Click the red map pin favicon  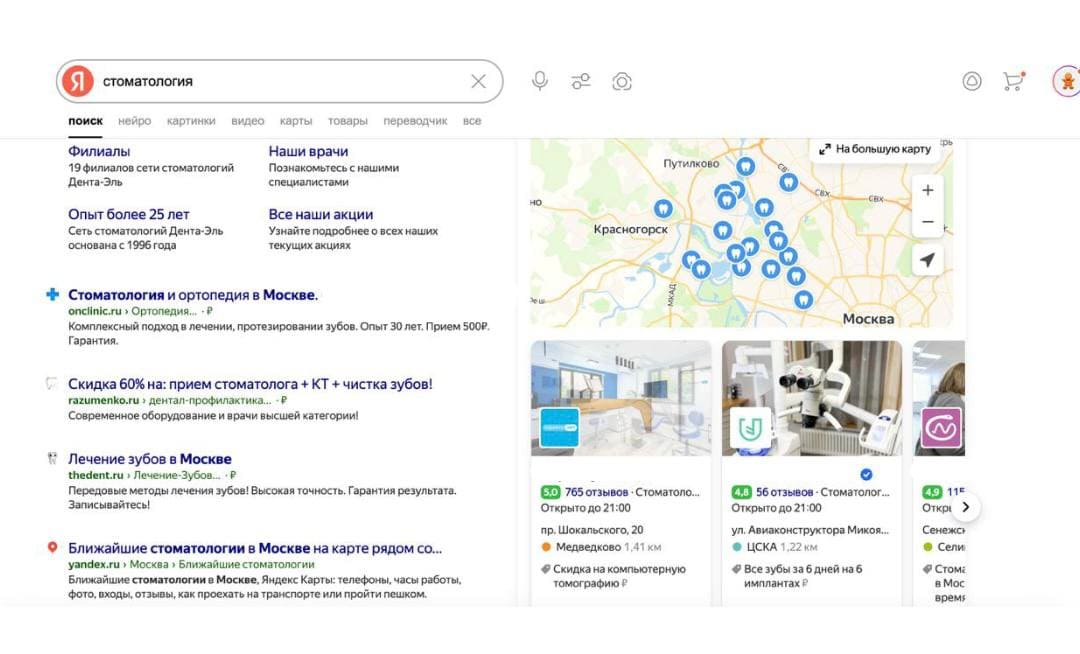pos(52,547)
